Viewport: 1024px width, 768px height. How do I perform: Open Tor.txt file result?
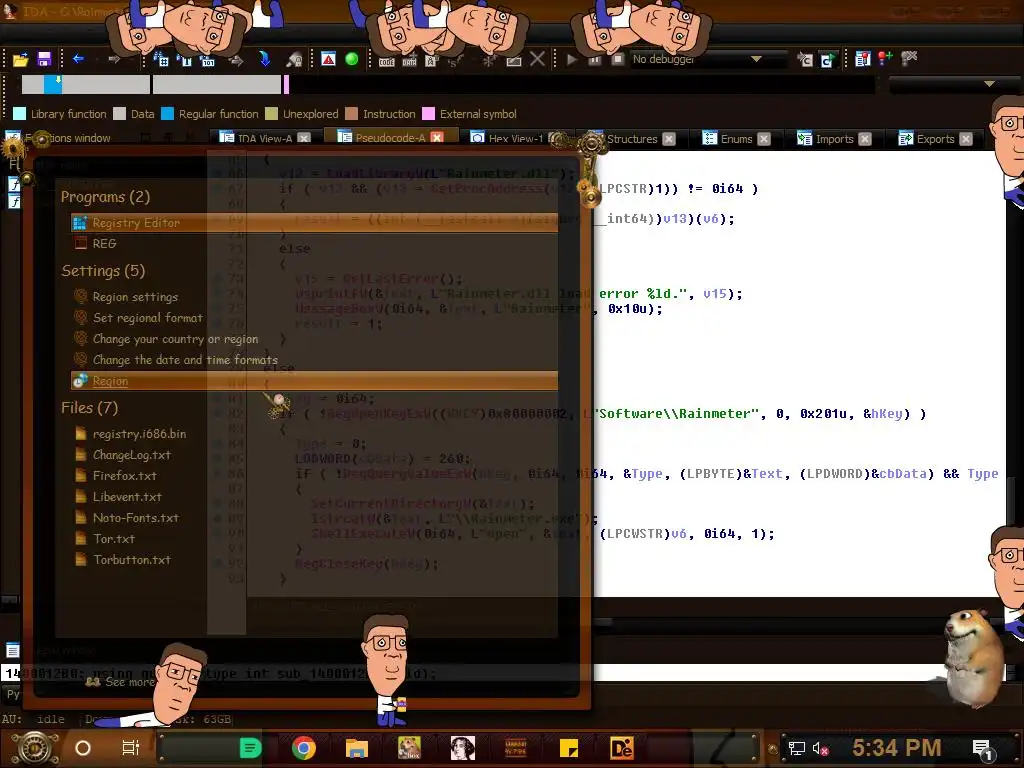[113, 538]
